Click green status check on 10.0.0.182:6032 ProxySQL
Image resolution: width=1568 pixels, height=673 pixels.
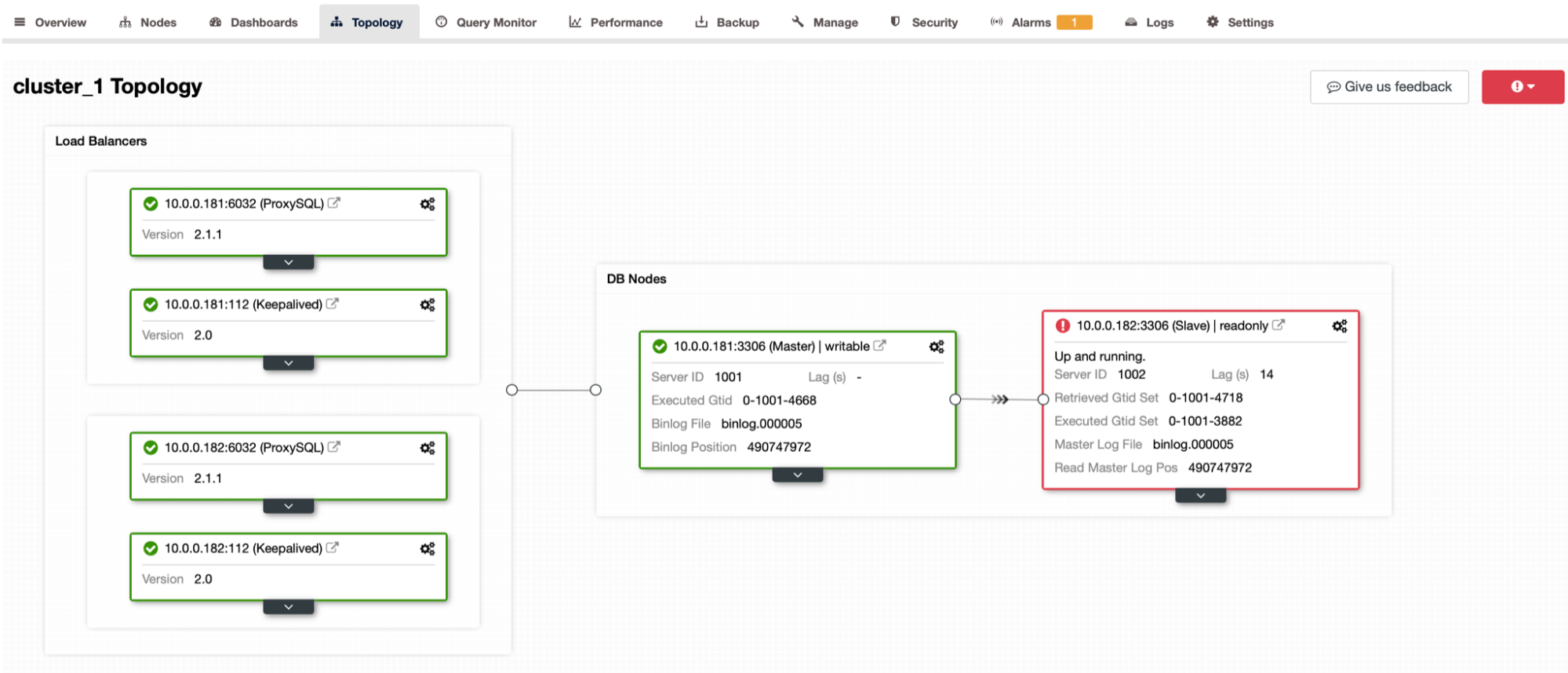[151, 448]
